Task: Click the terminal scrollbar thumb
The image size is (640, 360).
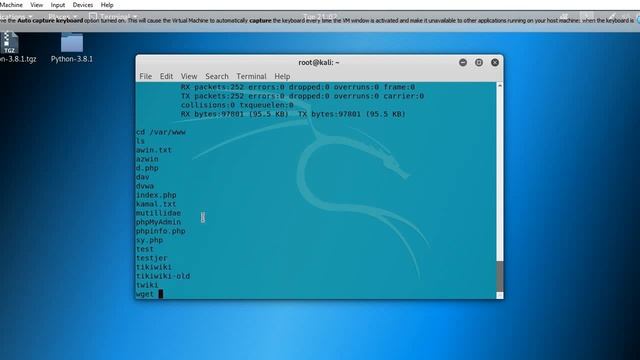Action: pyautogui.click(x=500, y=276)
